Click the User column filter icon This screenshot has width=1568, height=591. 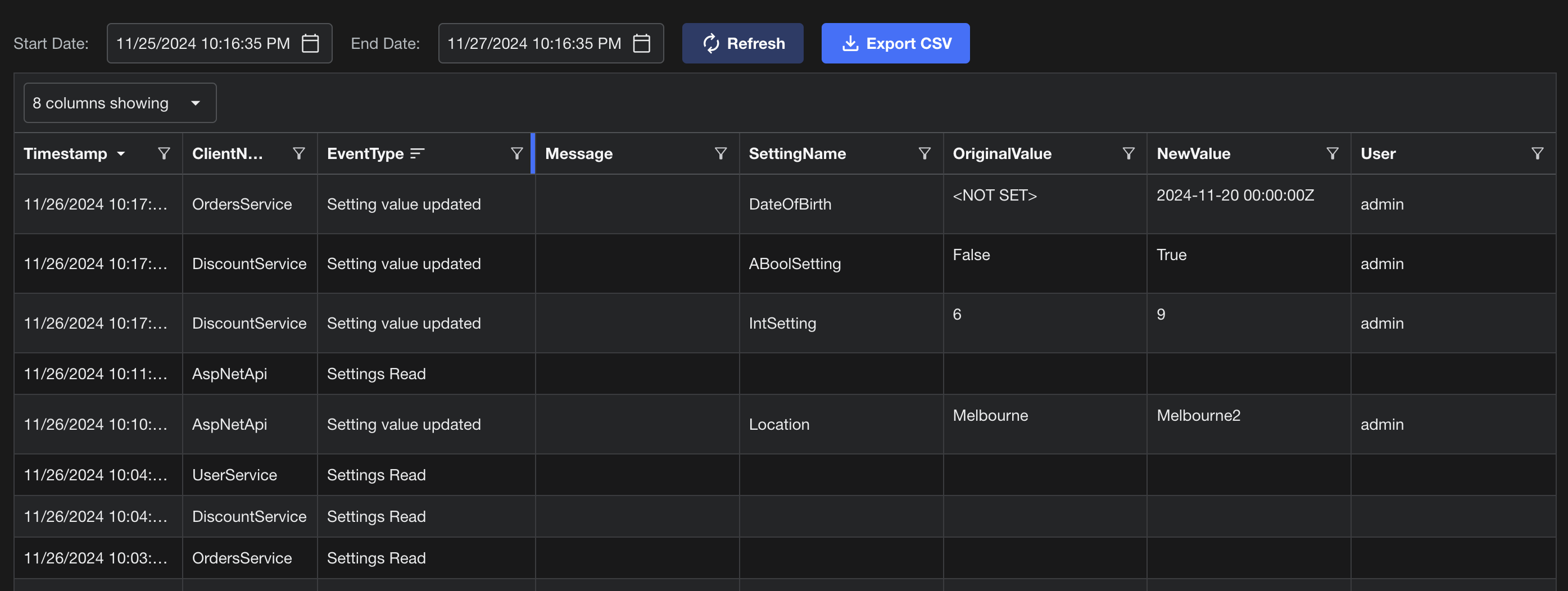coord(1538,153)
